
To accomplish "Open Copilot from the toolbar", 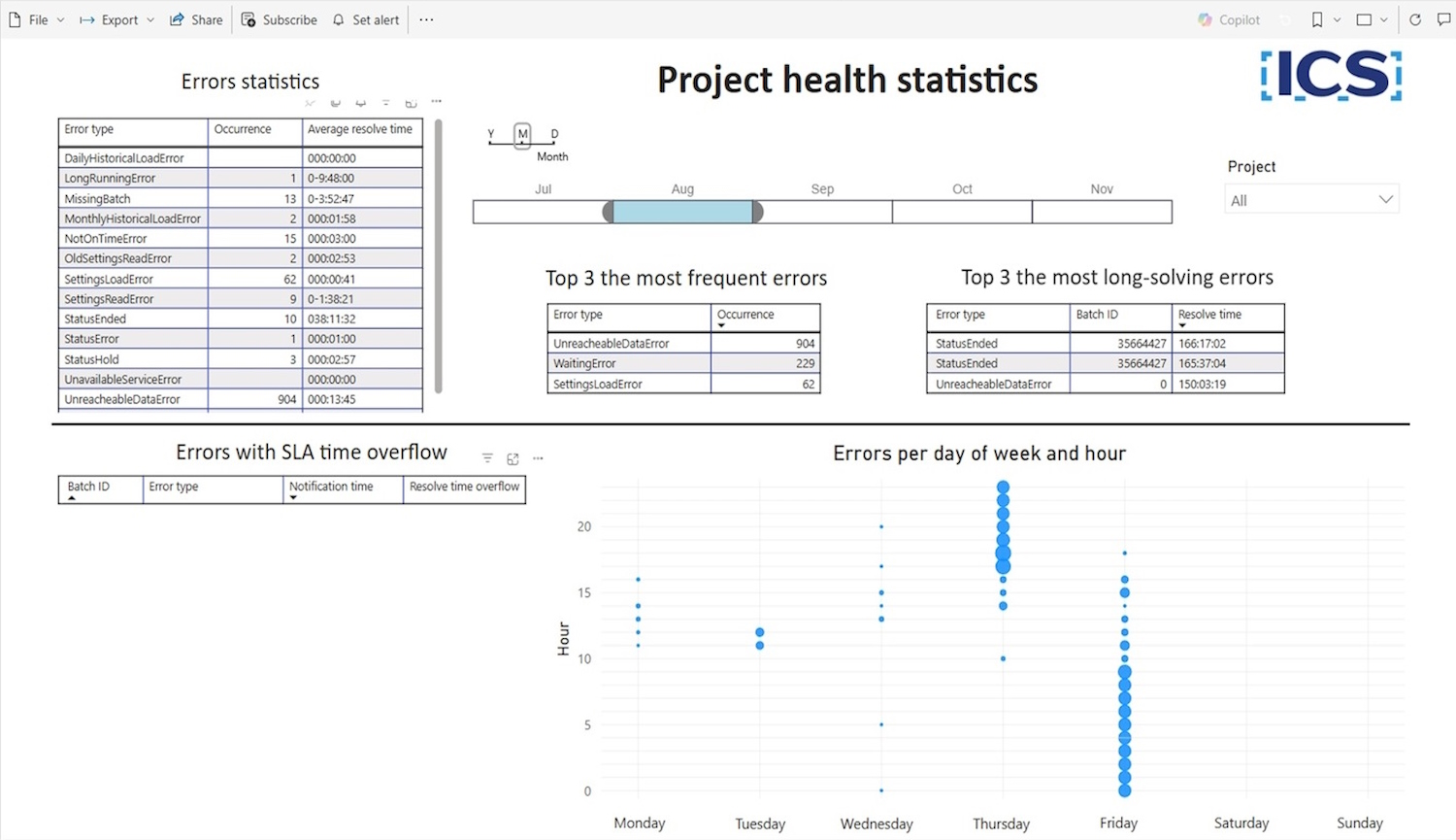I will point(1229,19).
